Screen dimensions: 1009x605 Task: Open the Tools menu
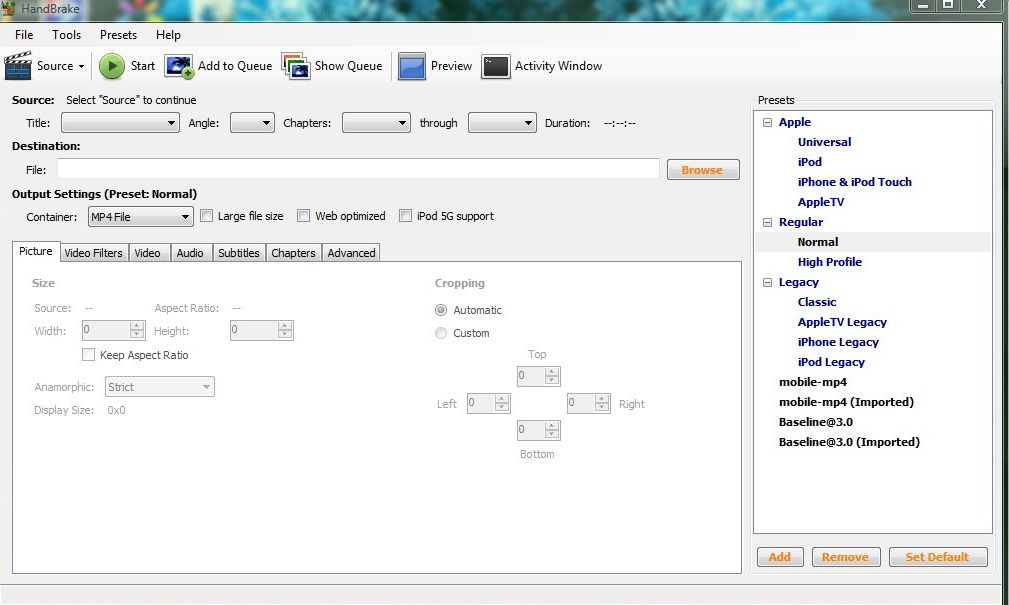coord(67,35)
